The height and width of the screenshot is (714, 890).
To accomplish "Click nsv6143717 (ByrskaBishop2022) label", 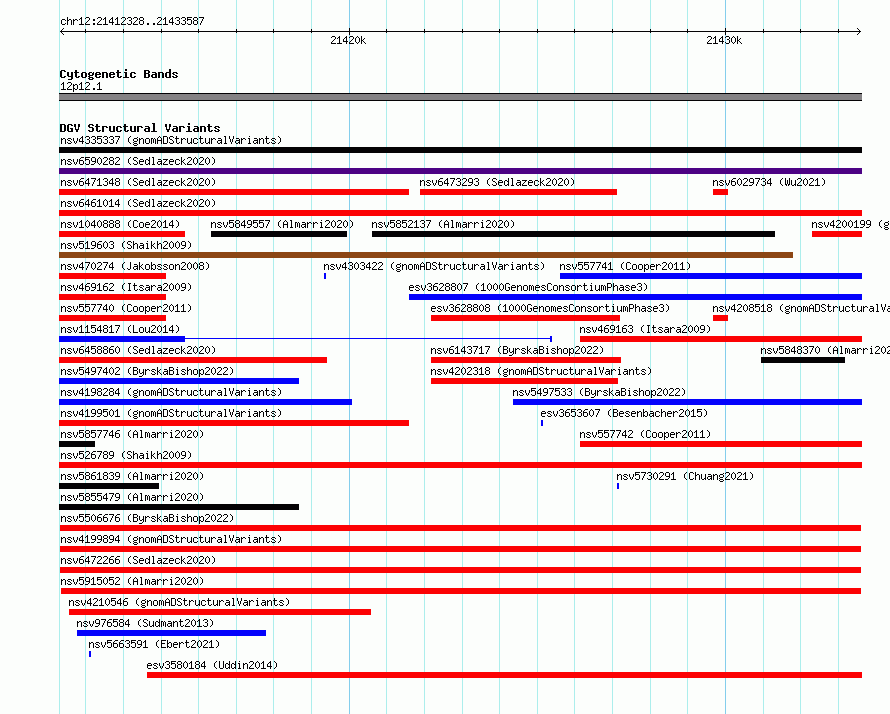I will coord(517,350).
